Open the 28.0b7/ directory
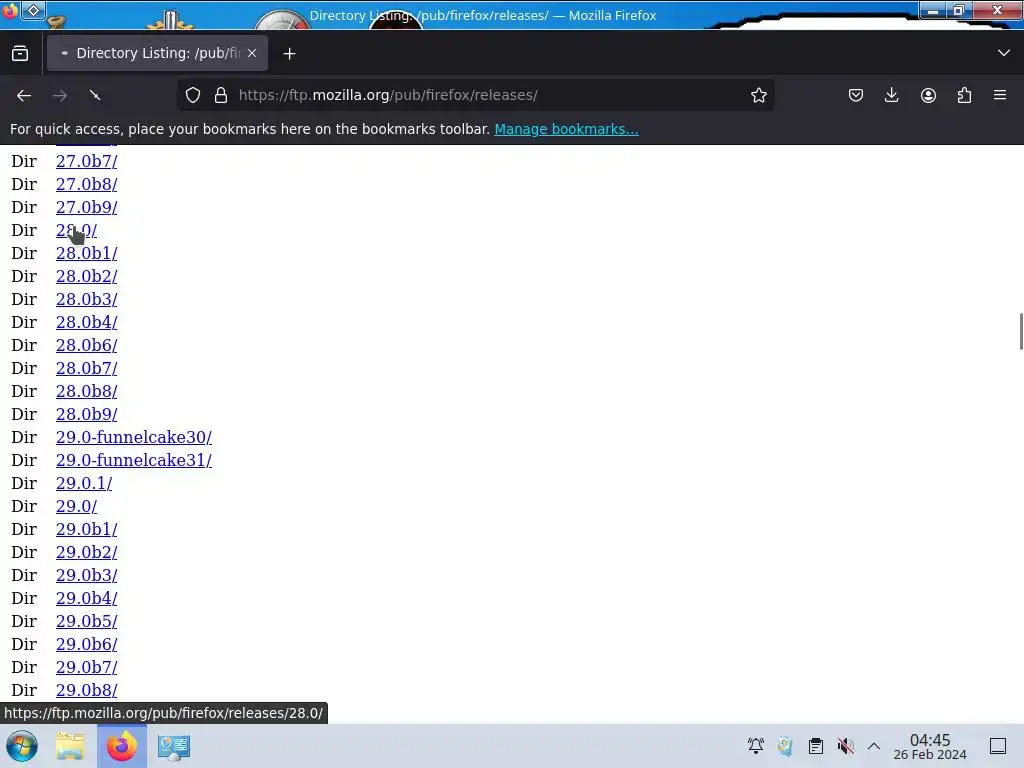 (86, 368)
